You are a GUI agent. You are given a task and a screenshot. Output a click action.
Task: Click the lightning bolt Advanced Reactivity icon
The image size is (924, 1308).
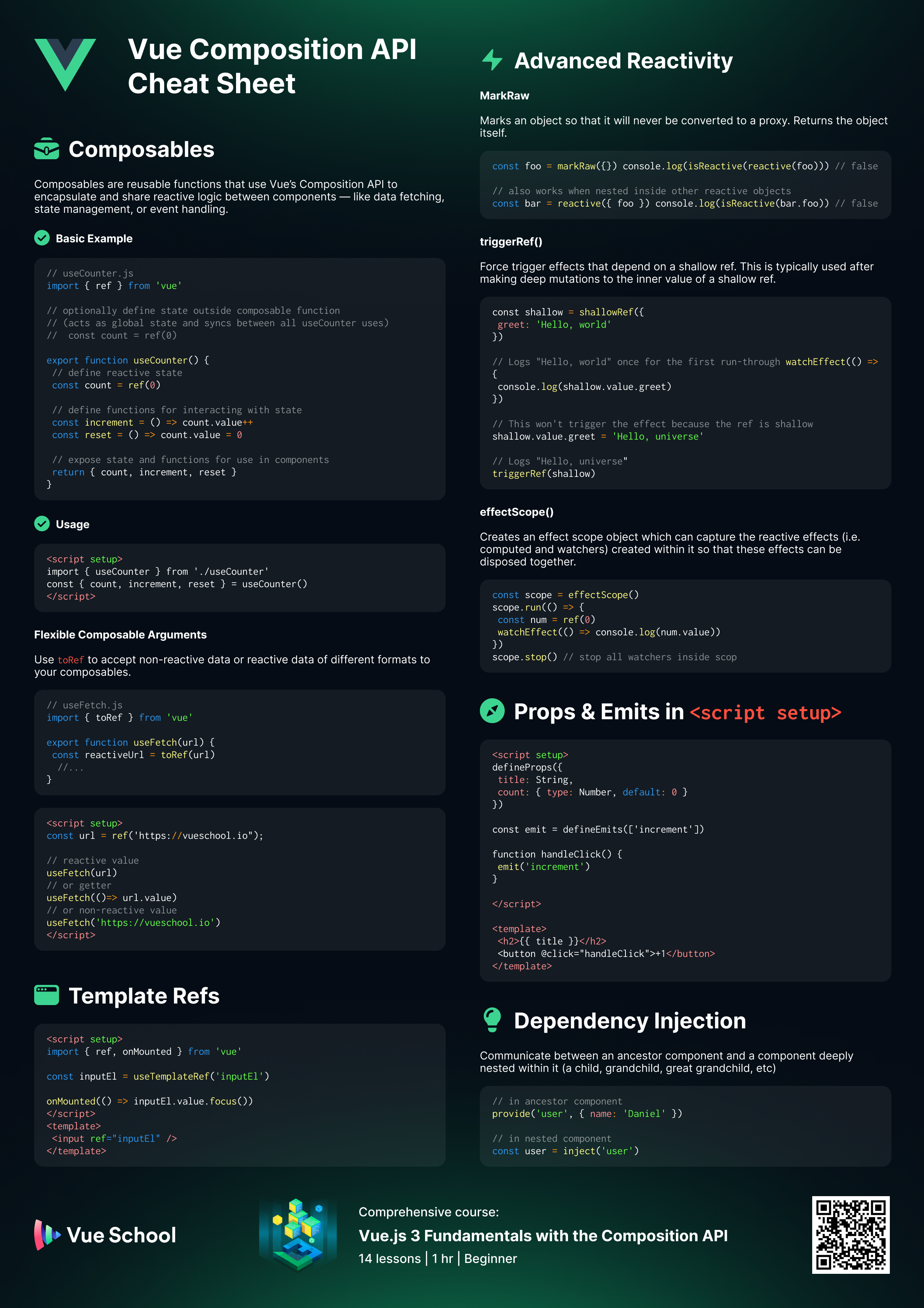coord(492,60)
